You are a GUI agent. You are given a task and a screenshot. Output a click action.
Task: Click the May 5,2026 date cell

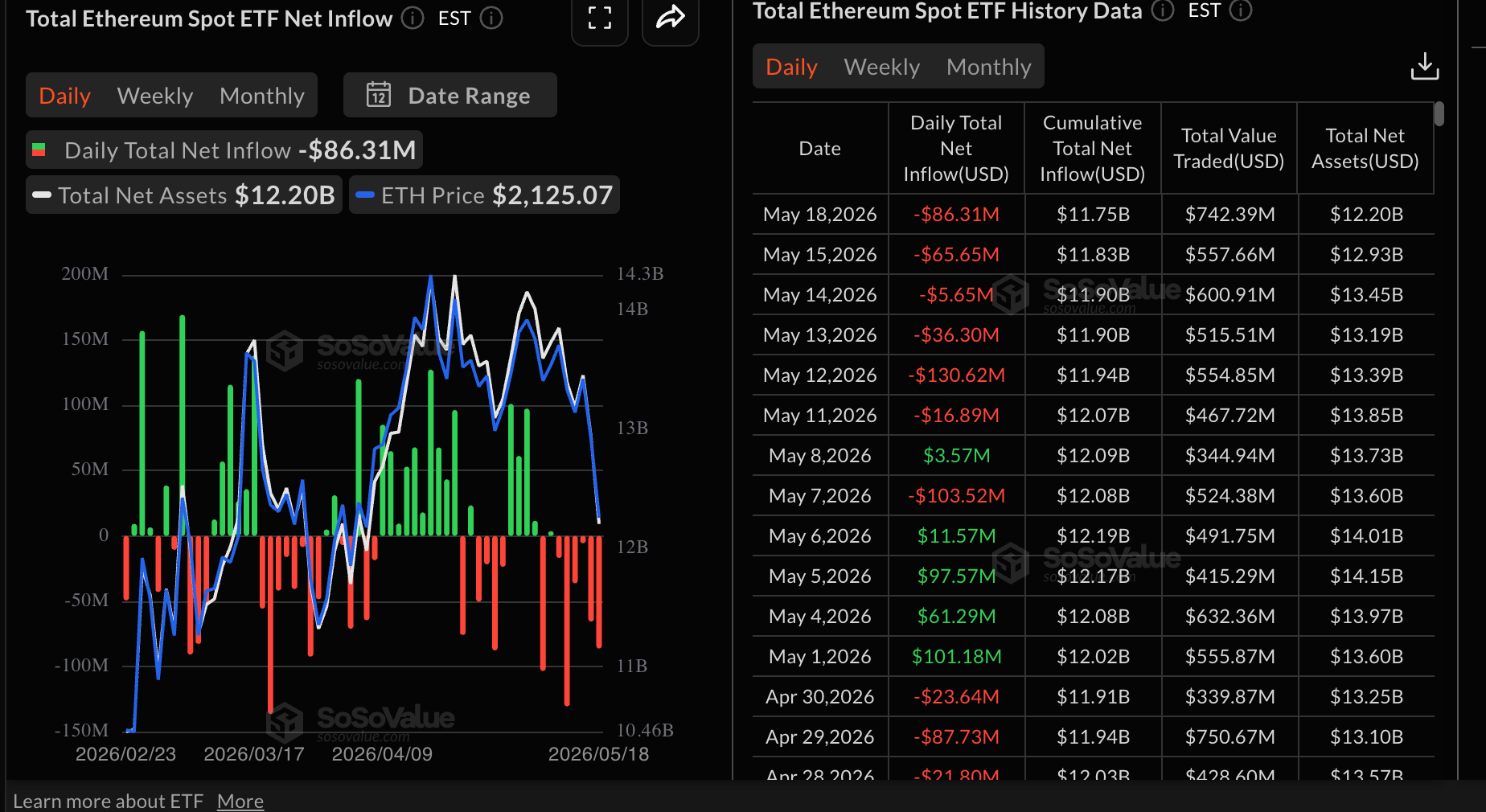coord(820,576)
